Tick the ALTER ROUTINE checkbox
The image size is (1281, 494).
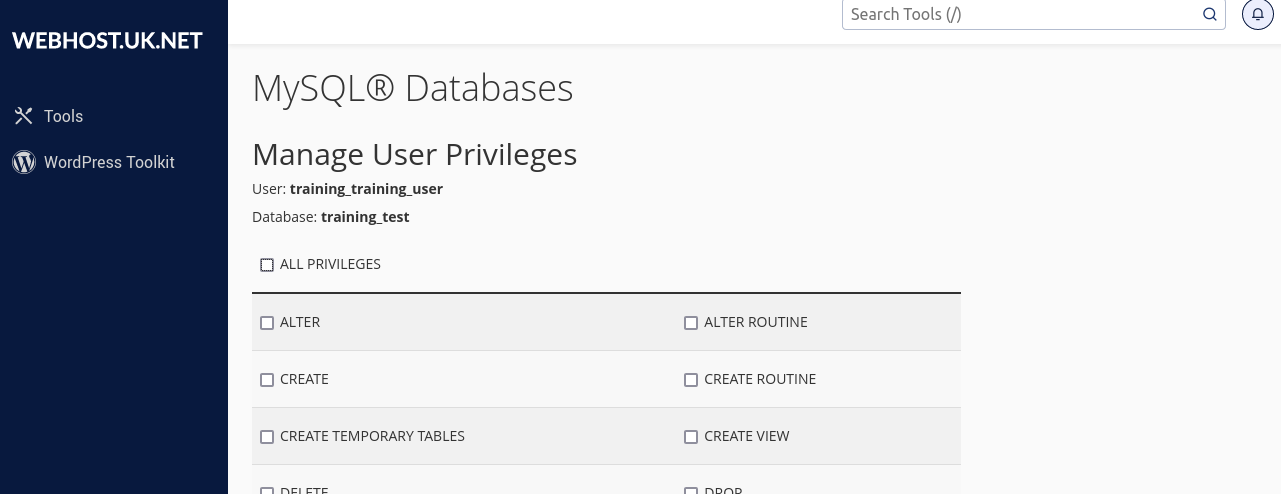tap(691, 323)
